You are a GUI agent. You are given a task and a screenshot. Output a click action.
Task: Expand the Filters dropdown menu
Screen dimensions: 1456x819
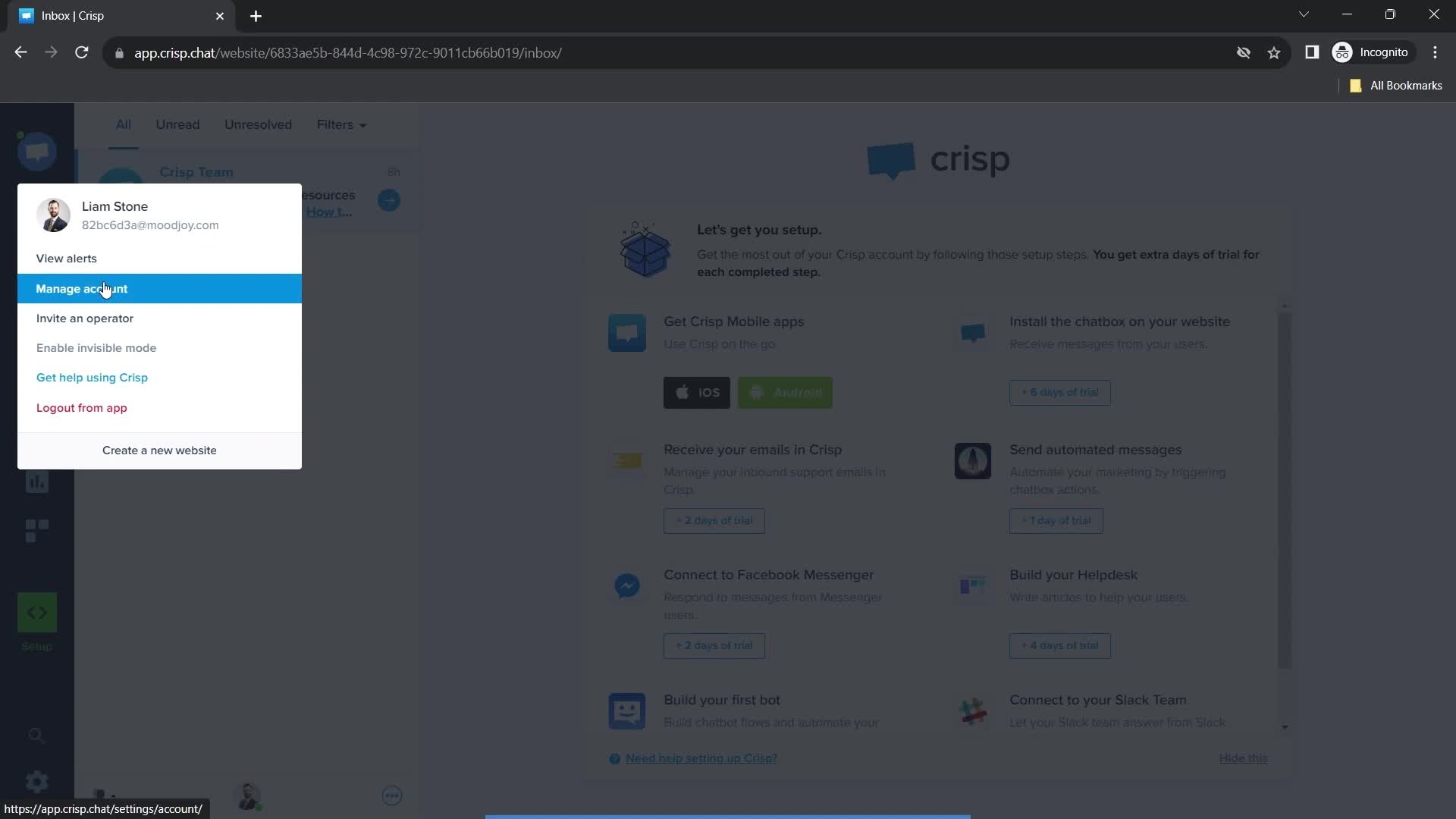pos(341,124)
